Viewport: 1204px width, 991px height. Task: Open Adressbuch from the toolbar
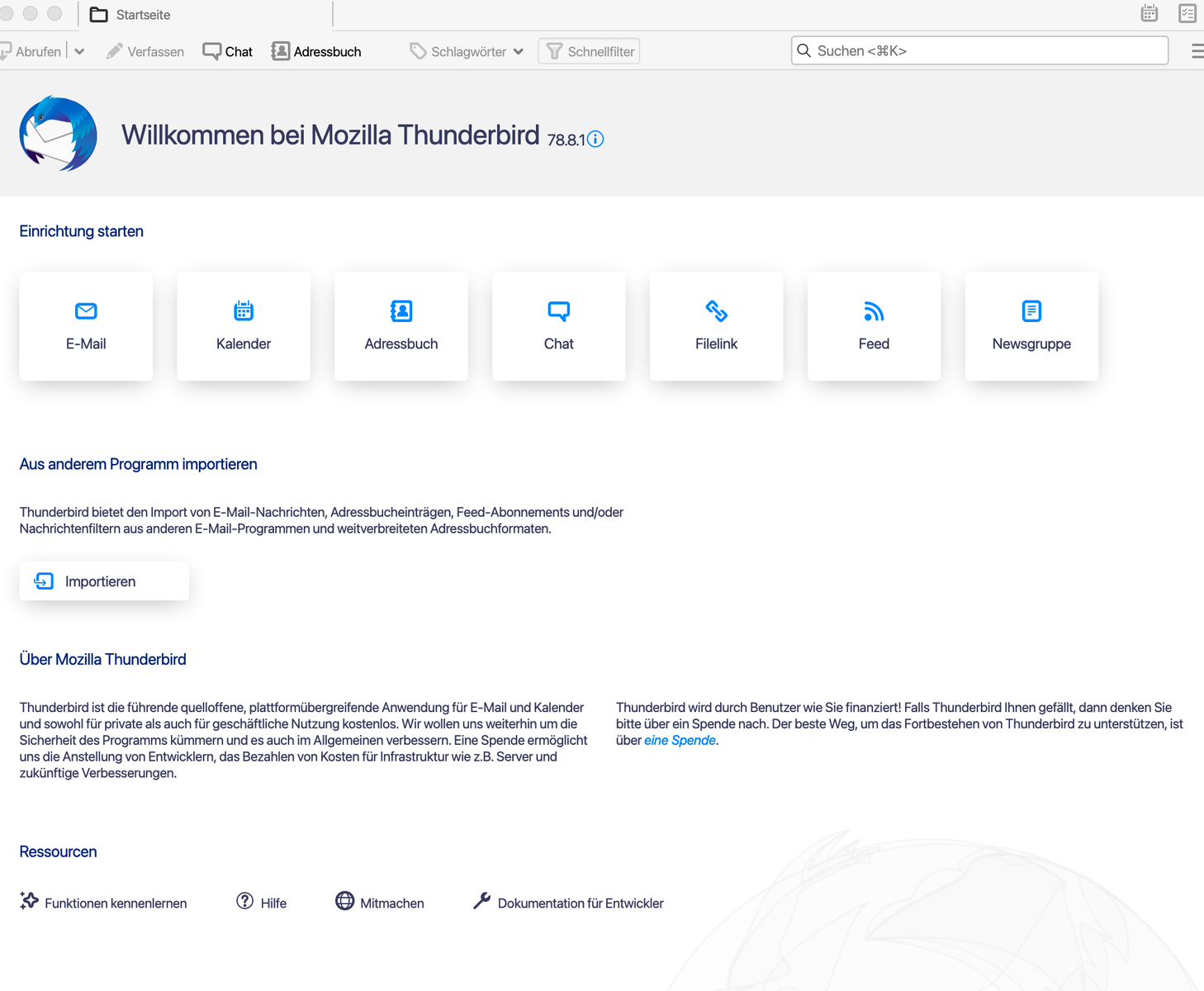[316, 51]
